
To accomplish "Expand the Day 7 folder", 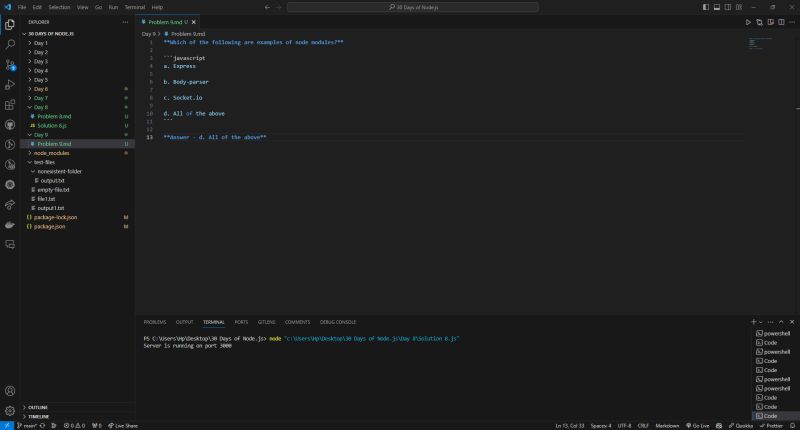I will pos(78,98).
